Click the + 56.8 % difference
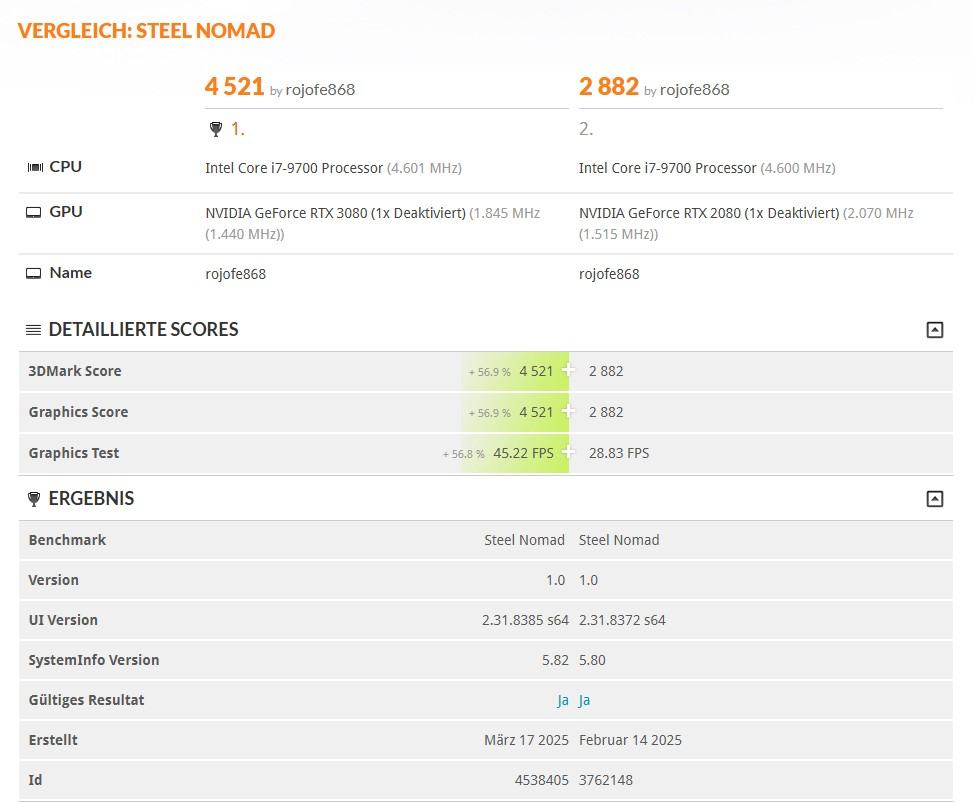Viewport: 973px width, 803px height. (x=464, y=454)
